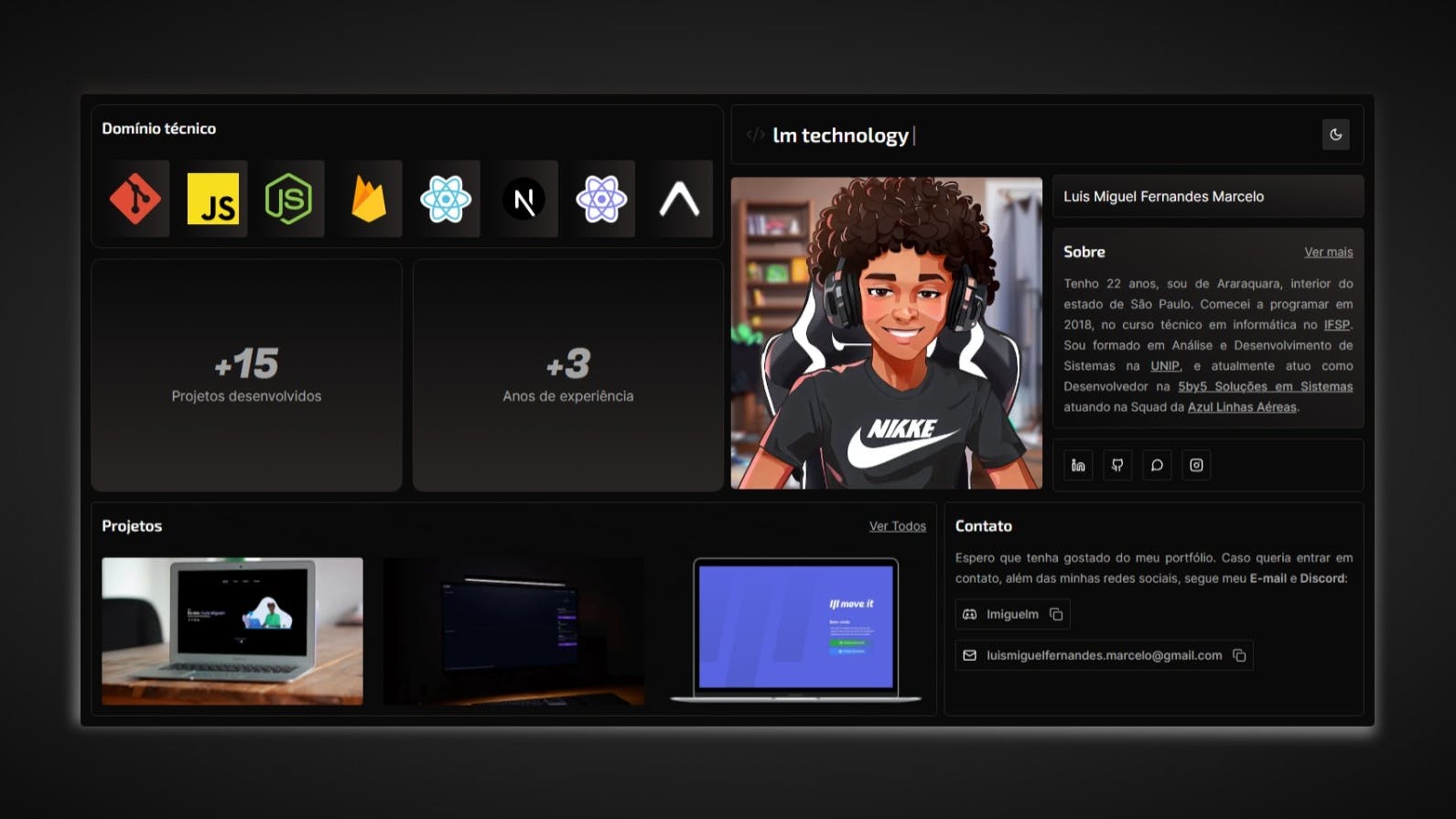The height and width of the screenshot is (819, 1456).
Task: Click the Git logo icon
Action: point(135,199)
